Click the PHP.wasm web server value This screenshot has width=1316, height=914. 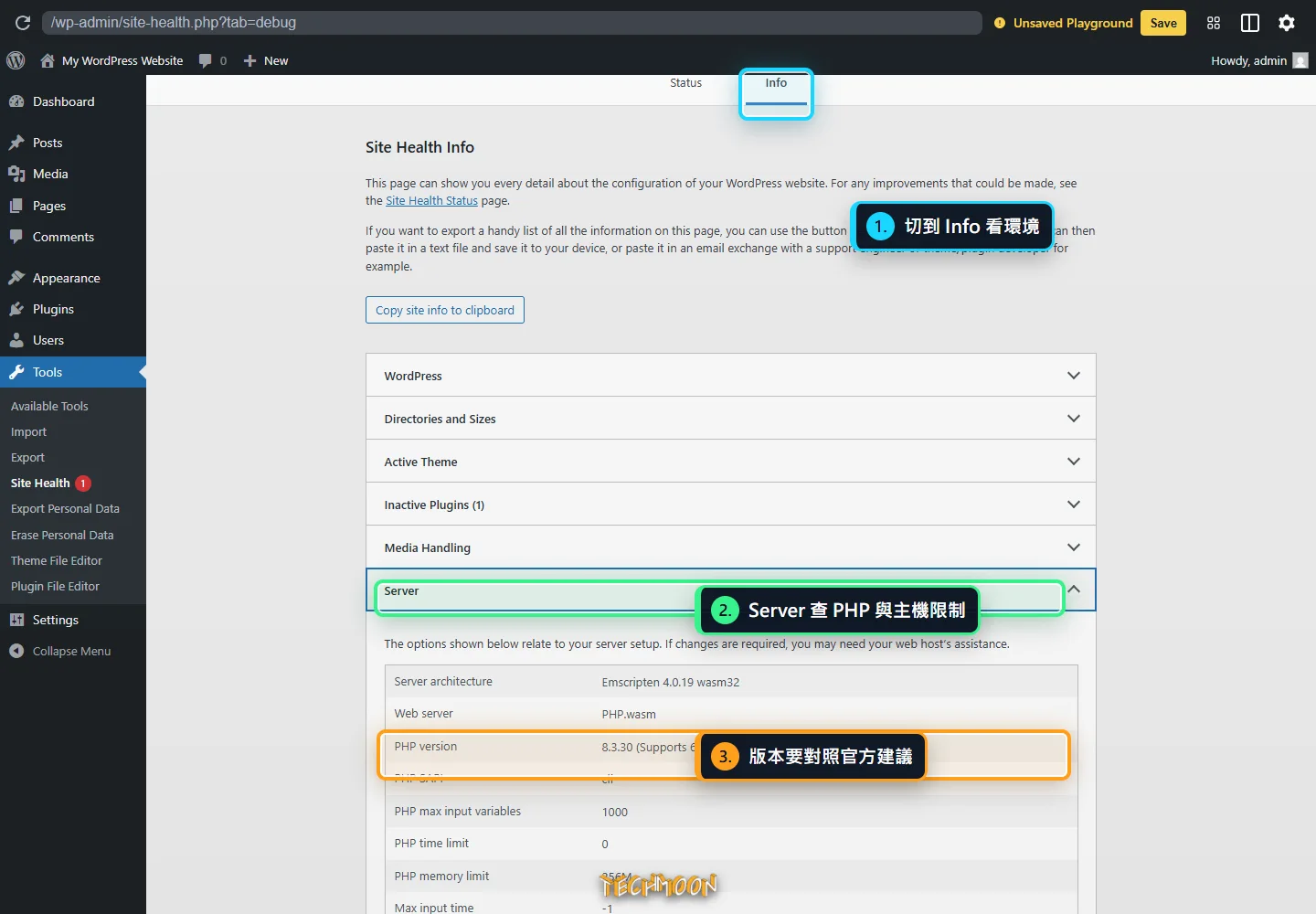pyautogui.click(x=629, y=715)
